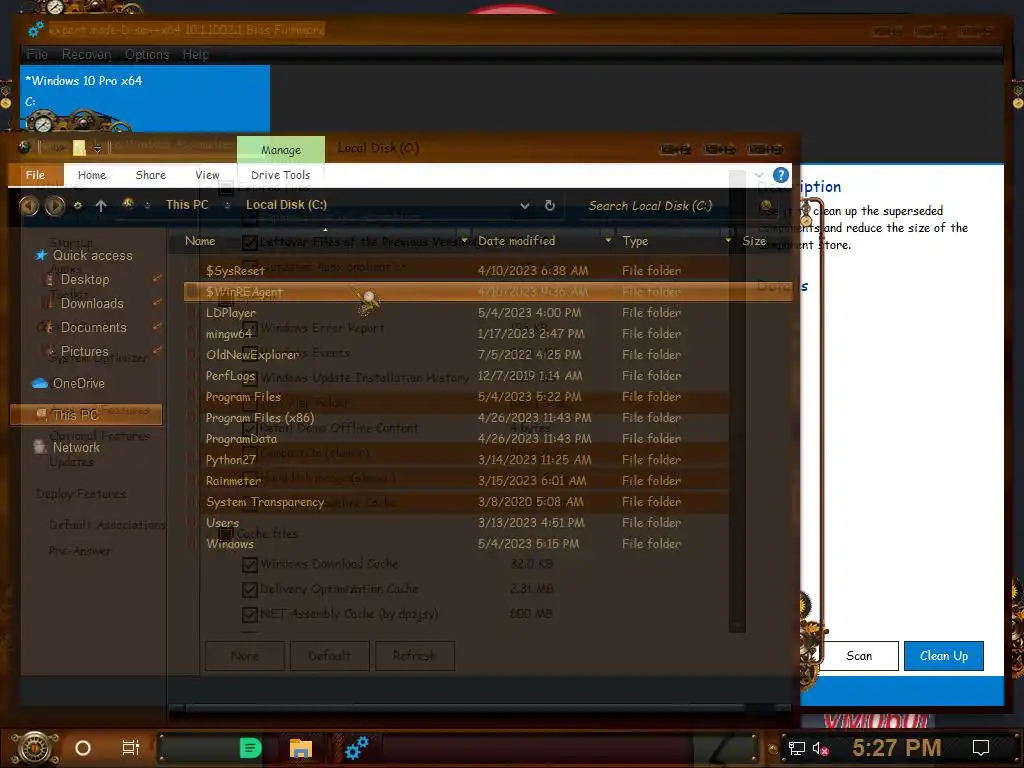Toggle NET Assembly Cache checkbox in Dism++
The width and height of the screenshot is (1024, 768).
249,615
